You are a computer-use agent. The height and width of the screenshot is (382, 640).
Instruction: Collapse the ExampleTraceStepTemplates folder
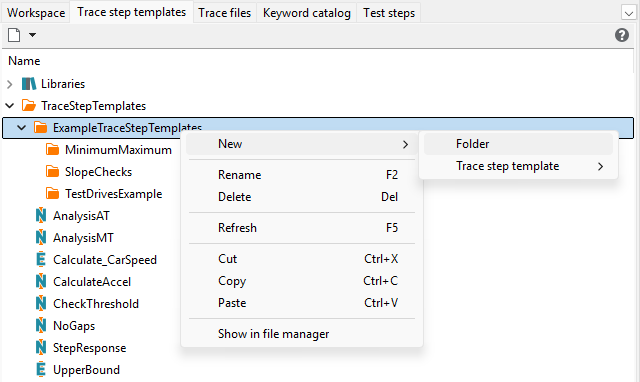22,128
